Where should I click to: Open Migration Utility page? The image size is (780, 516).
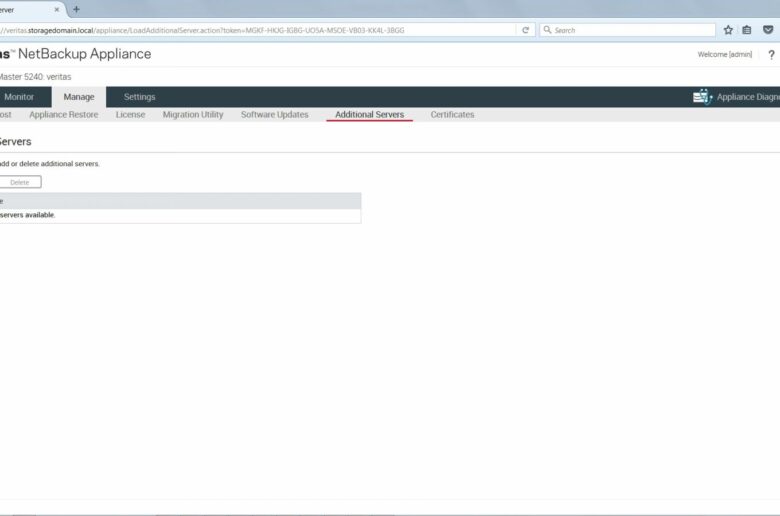click(x=193, y=114)
